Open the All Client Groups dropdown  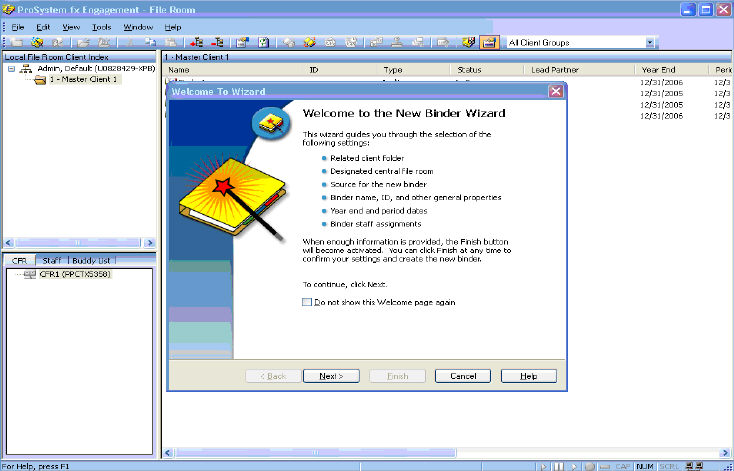650,43
